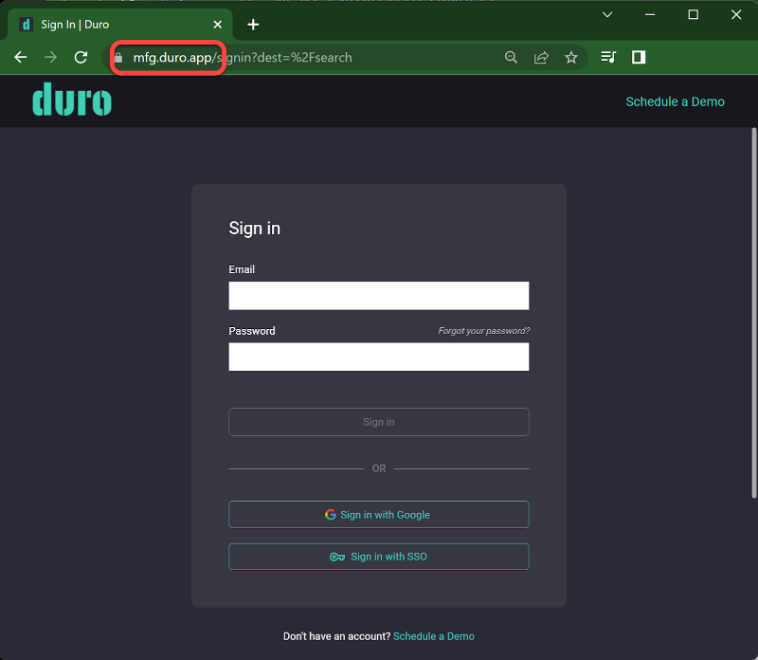Click the duro logo in header
Image resolution: width=758 pixels, height=660 pixels.
coord(72,99)
